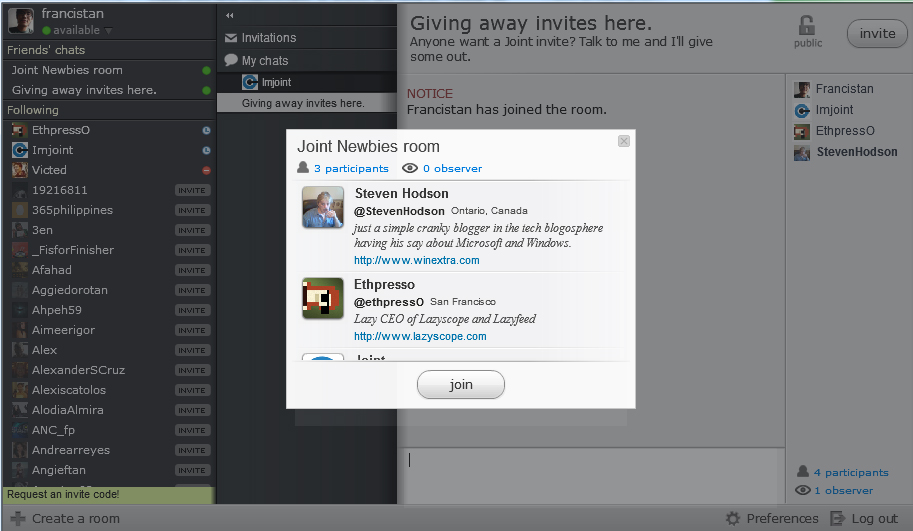Click the public unlocked padlock icon
Viewport: 913px width, 531px height.
807,25
